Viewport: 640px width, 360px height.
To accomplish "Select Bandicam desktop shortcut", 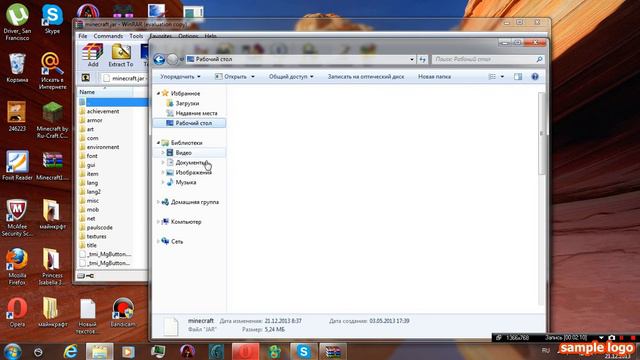I will (x=122, y=313).
